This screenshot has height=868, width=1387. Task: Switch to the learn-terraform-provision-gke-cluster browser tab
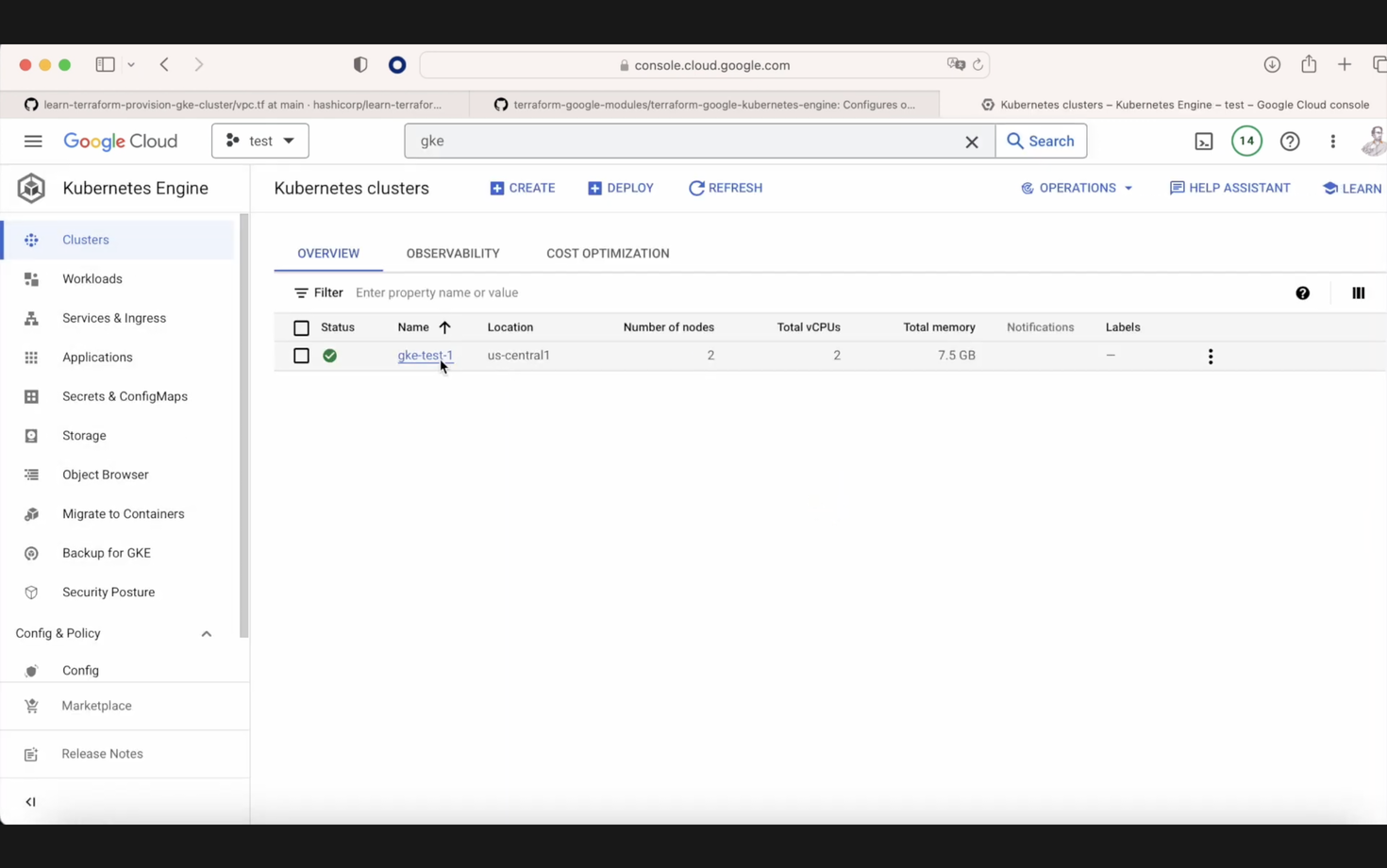pos(235,105)
